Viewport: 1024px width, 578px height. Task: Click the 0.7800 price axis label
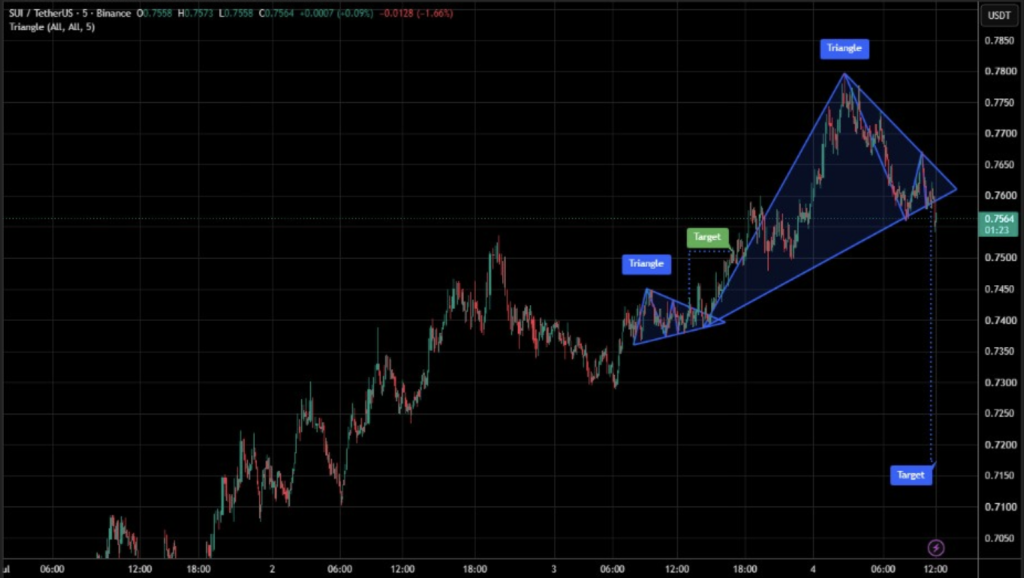click(x=1000, y=71)
